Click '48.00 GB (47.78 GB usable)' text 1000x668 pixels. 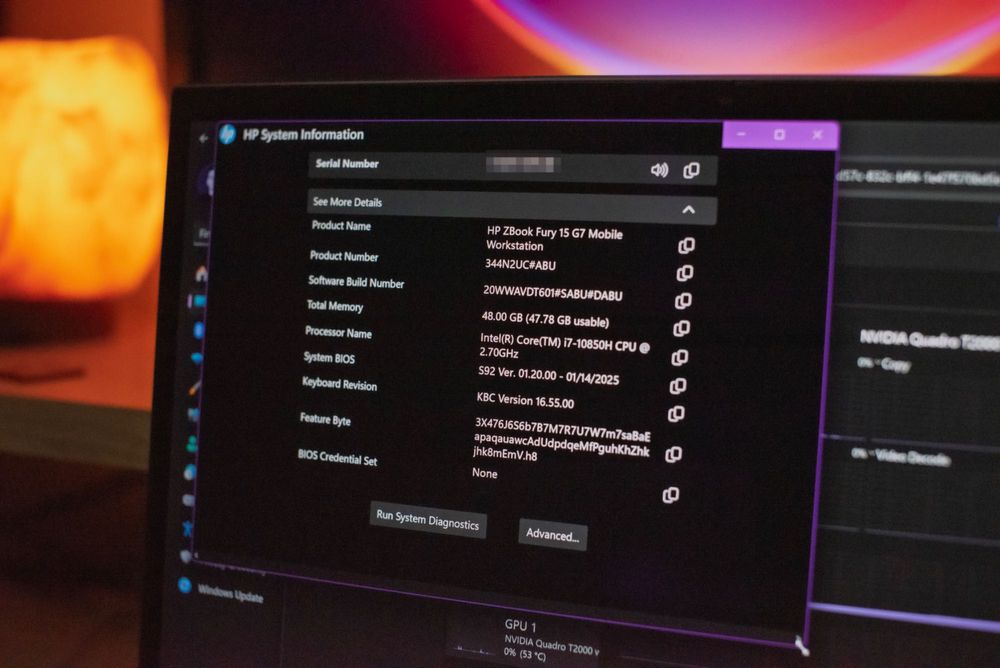(545, 319)
